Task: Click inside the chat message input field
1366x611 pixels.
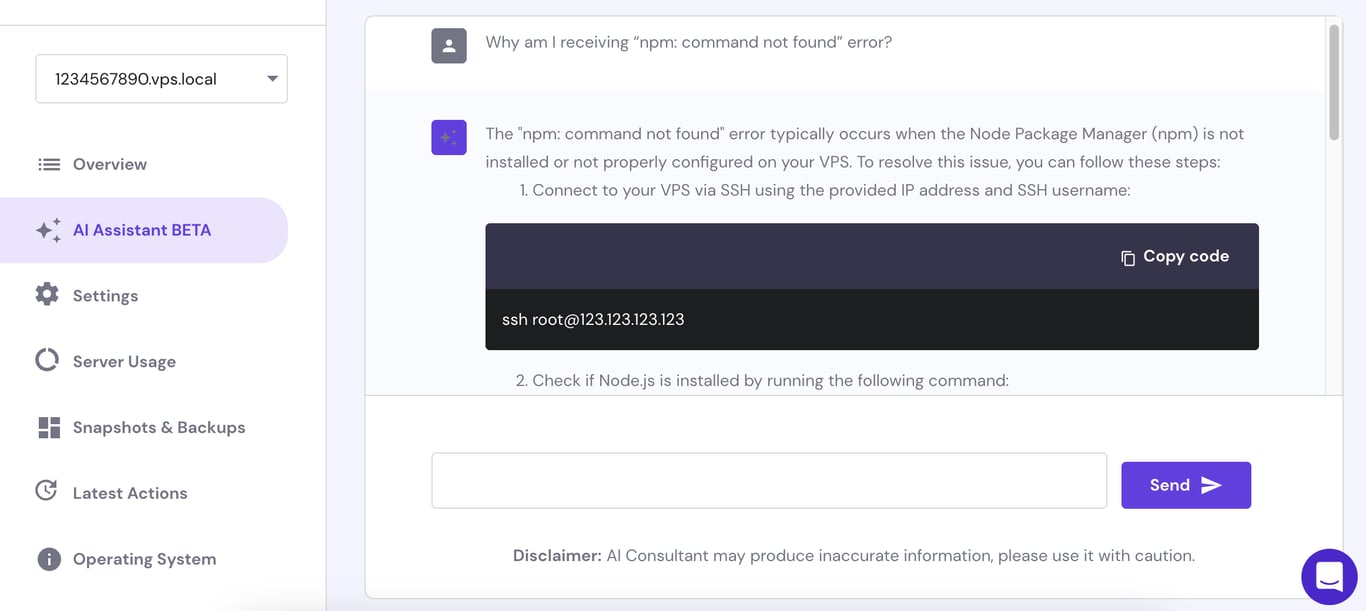Action: pyautogui.click(x=768, y=481)
